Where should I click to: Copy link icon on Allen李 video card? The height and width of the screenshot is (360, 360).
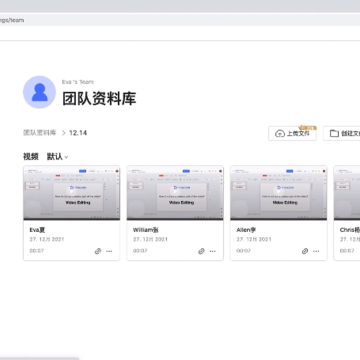(305, 251)
